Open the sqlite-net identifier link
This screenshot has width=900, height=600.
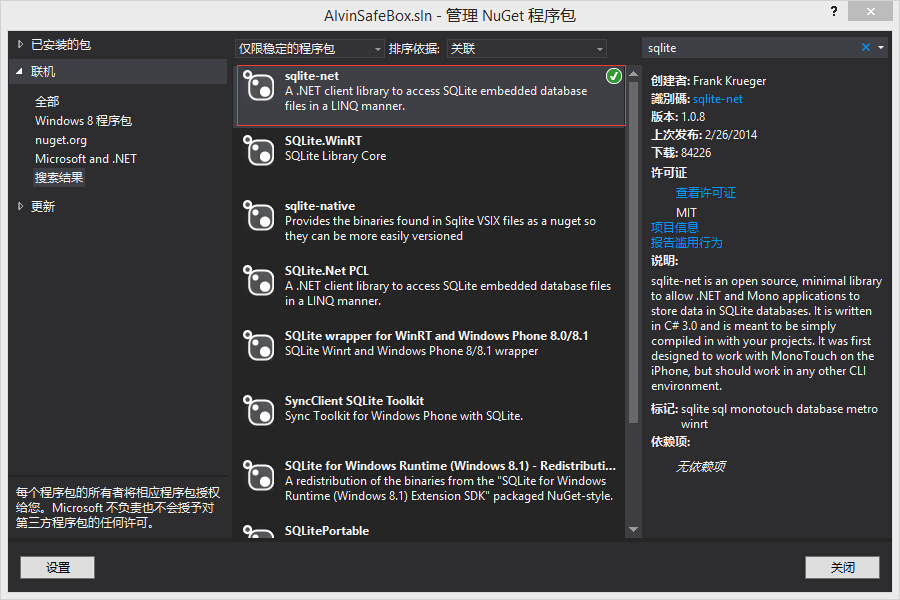coord(717,99)
